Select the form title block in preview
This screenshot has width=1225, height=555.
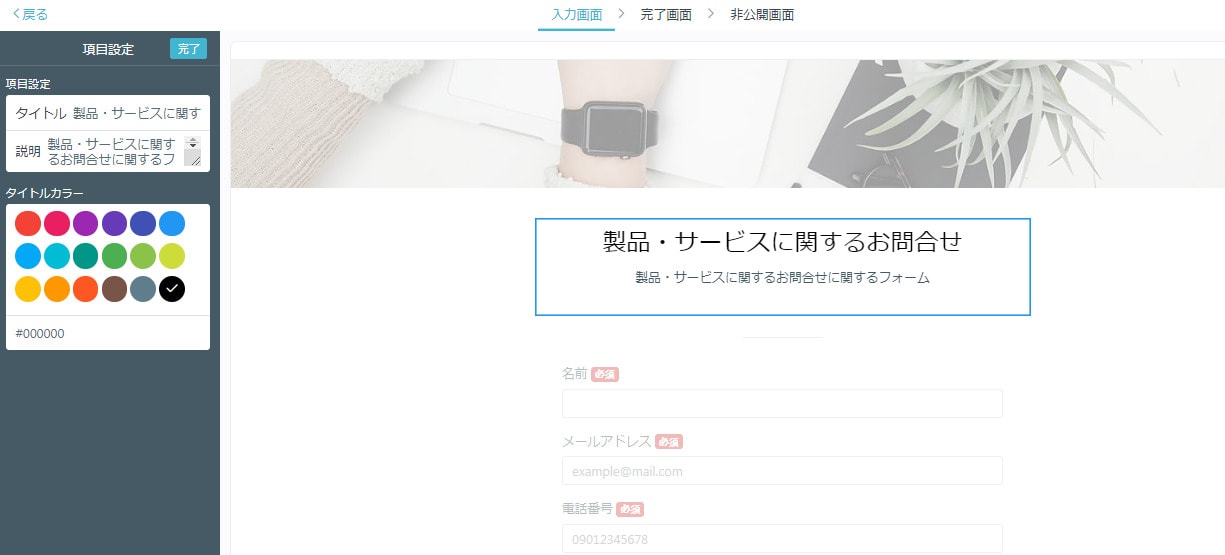(783, 267)
